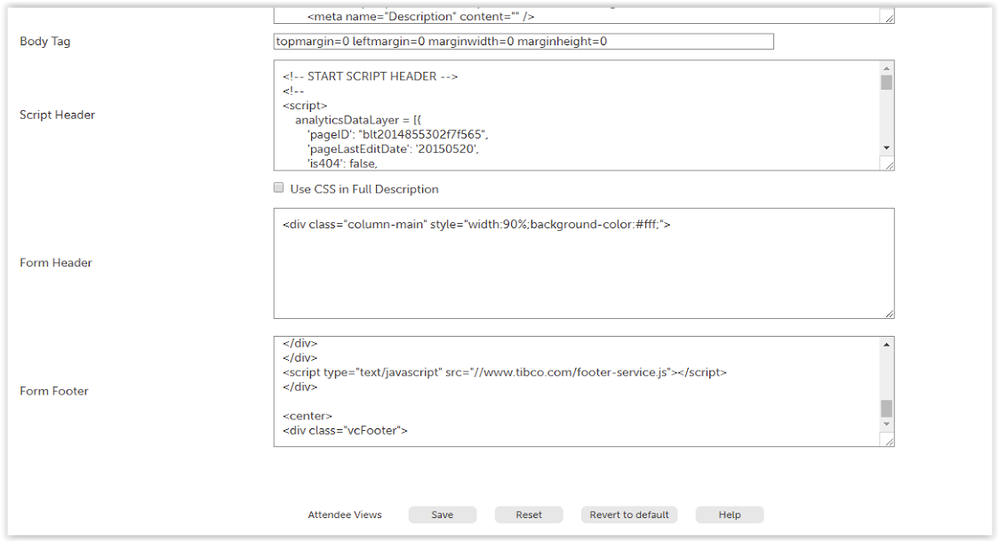Click the '<center>' line in Form Footer

coord(308,416)
